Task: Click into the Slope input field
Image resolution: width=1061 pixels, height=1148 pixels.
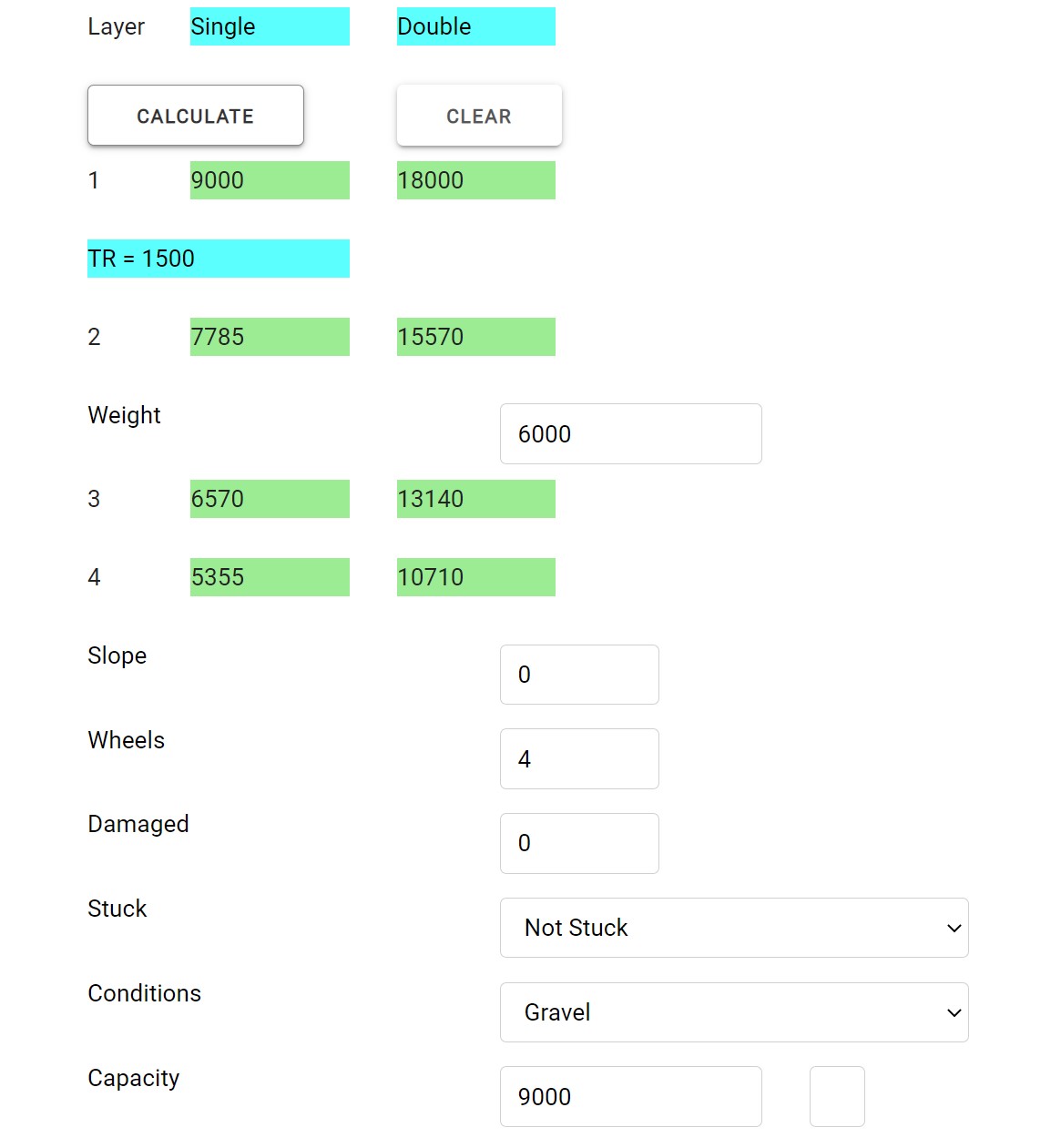Action: coord(579,675)
